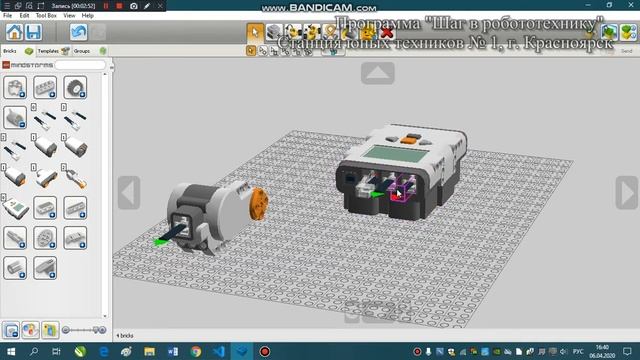Switch to Build mode icon
This screenshot has height=360, width=640.
pos(609,32)
